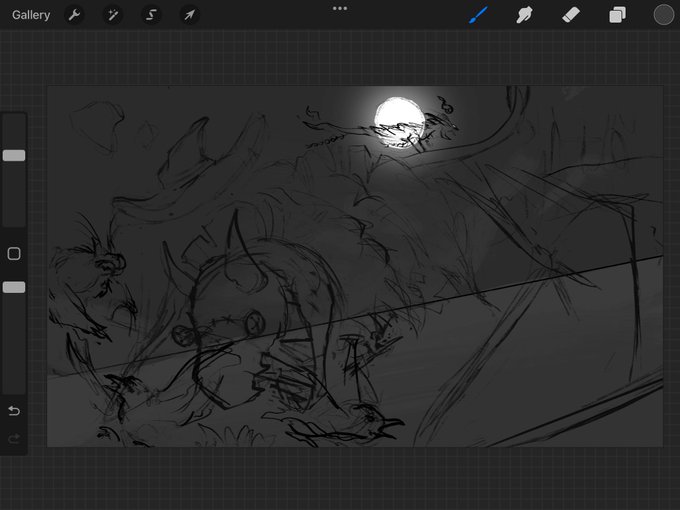Image resolution: width=680 pixels, height=510 pixels.
Task: Undo the last stroke
Action: pos(14,410)
